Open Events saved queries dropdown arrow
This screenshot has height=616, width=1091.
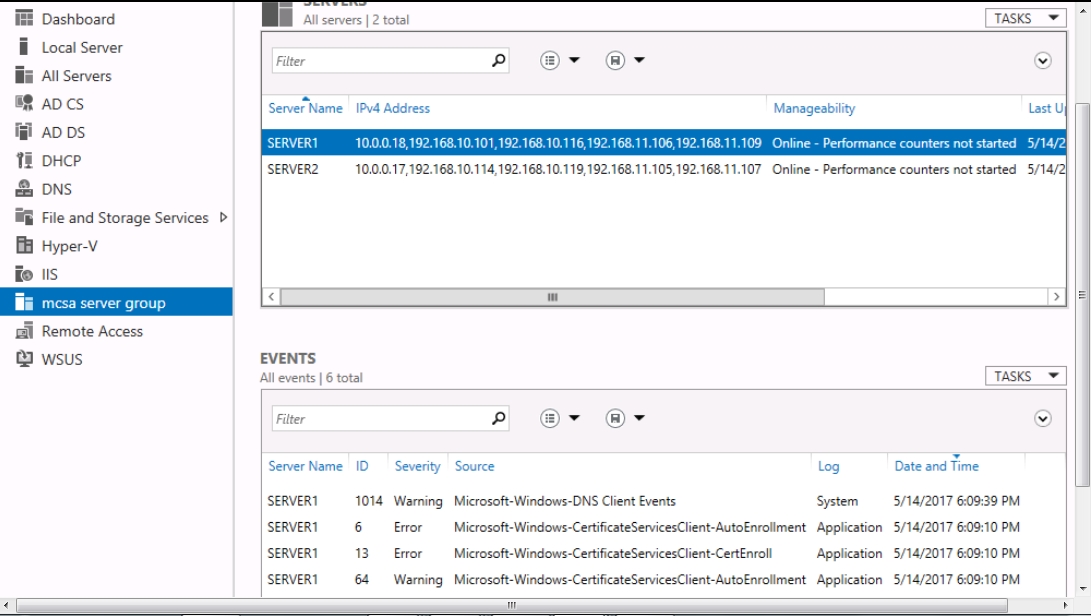(639, 418)
